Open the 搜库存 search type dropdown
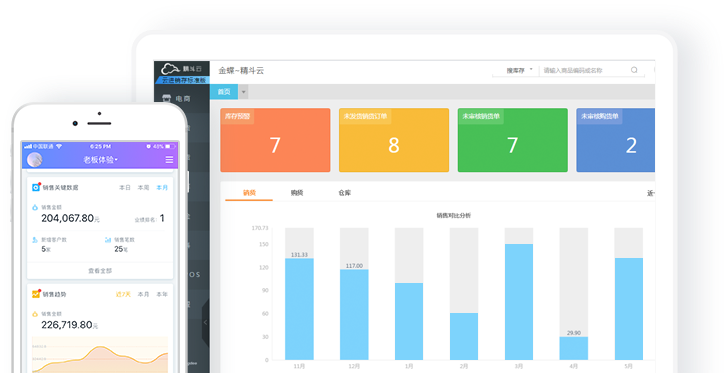 519,70
